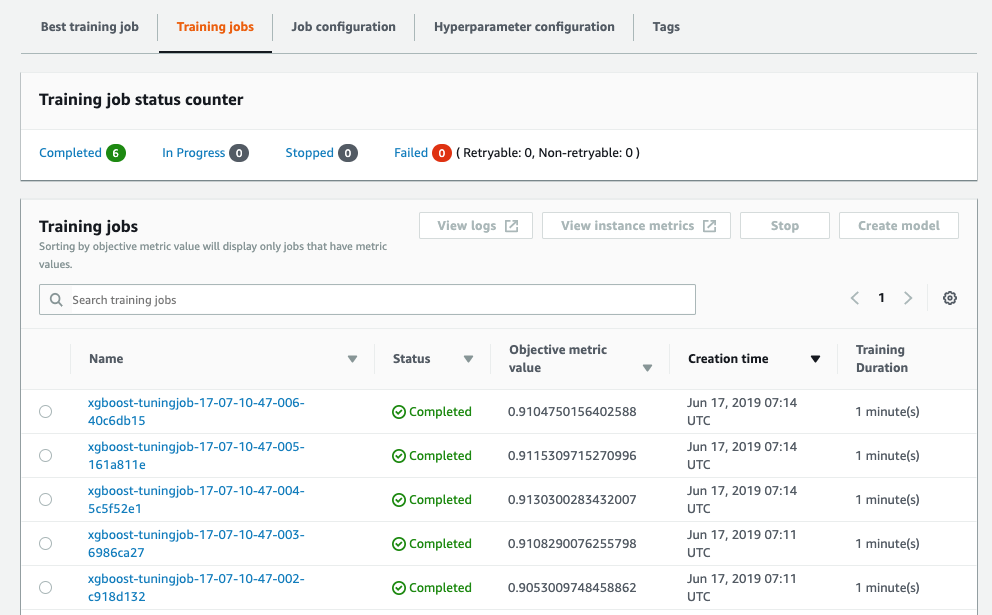This screenshot has width=992, height=615.
Task: Click the View logs button
Action: [x=476, y=226]
